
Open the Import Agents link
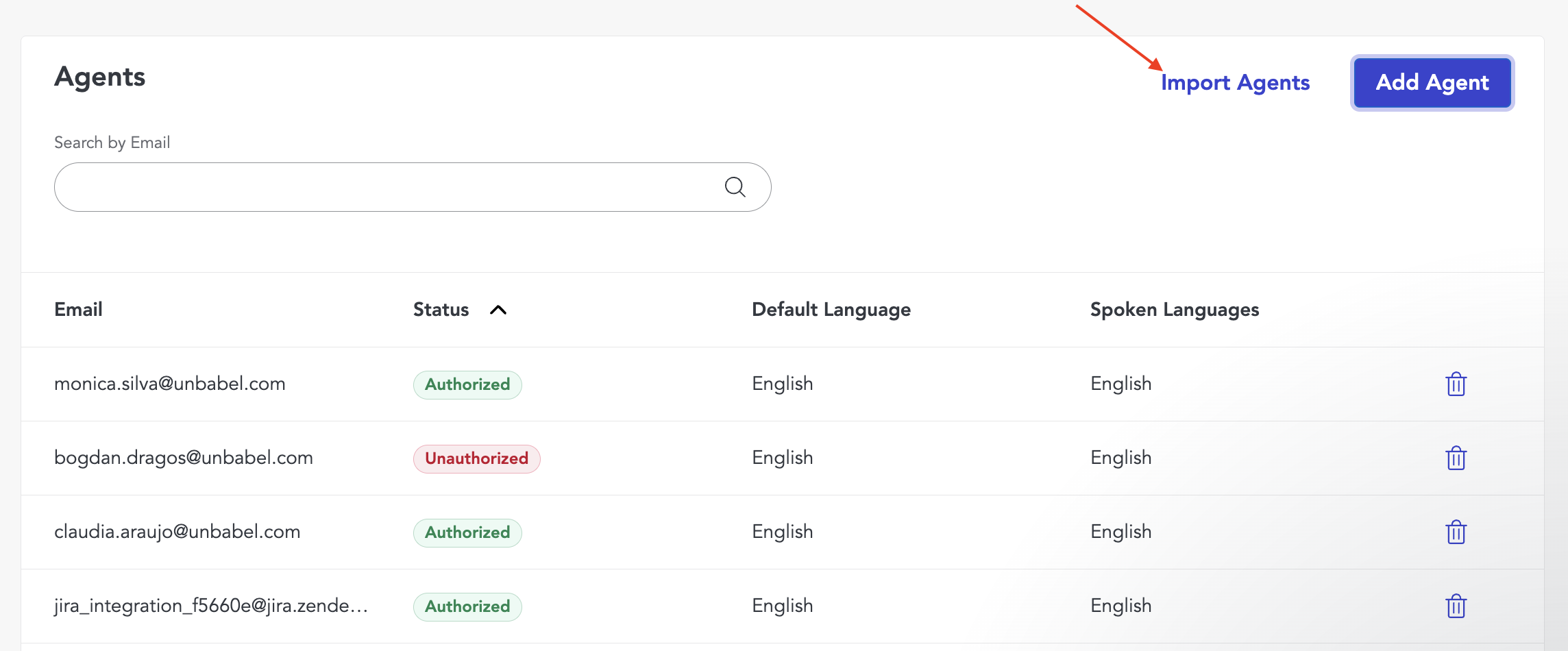pyautogui.click(x=1235, y=83)
